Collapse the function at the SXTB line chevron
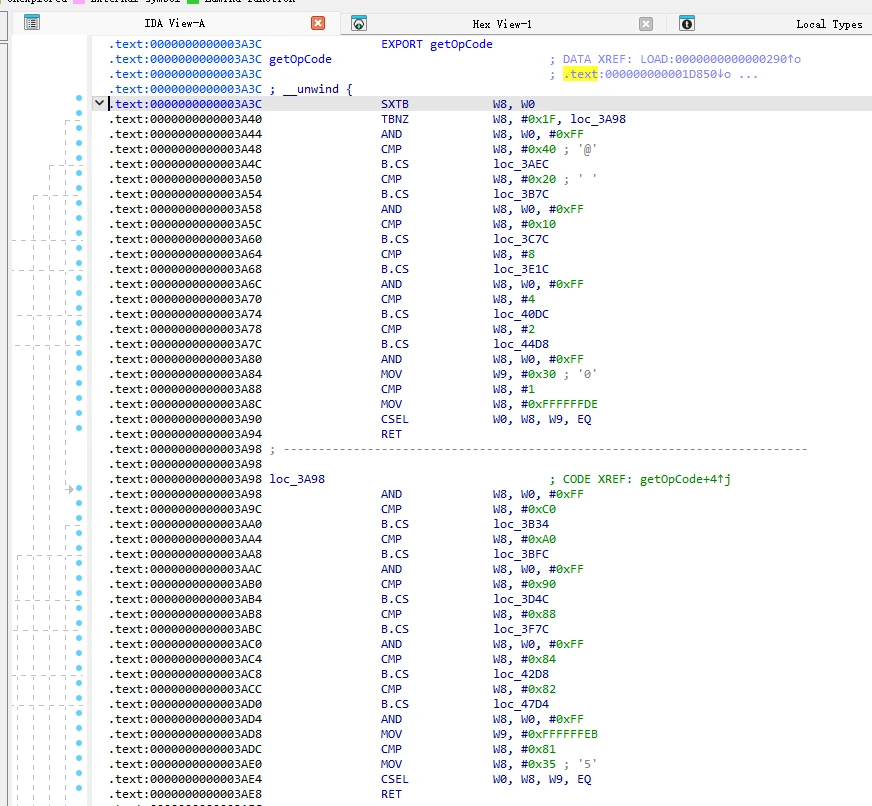The height and width of the screenshot is (806, 872). click(100, 103)
